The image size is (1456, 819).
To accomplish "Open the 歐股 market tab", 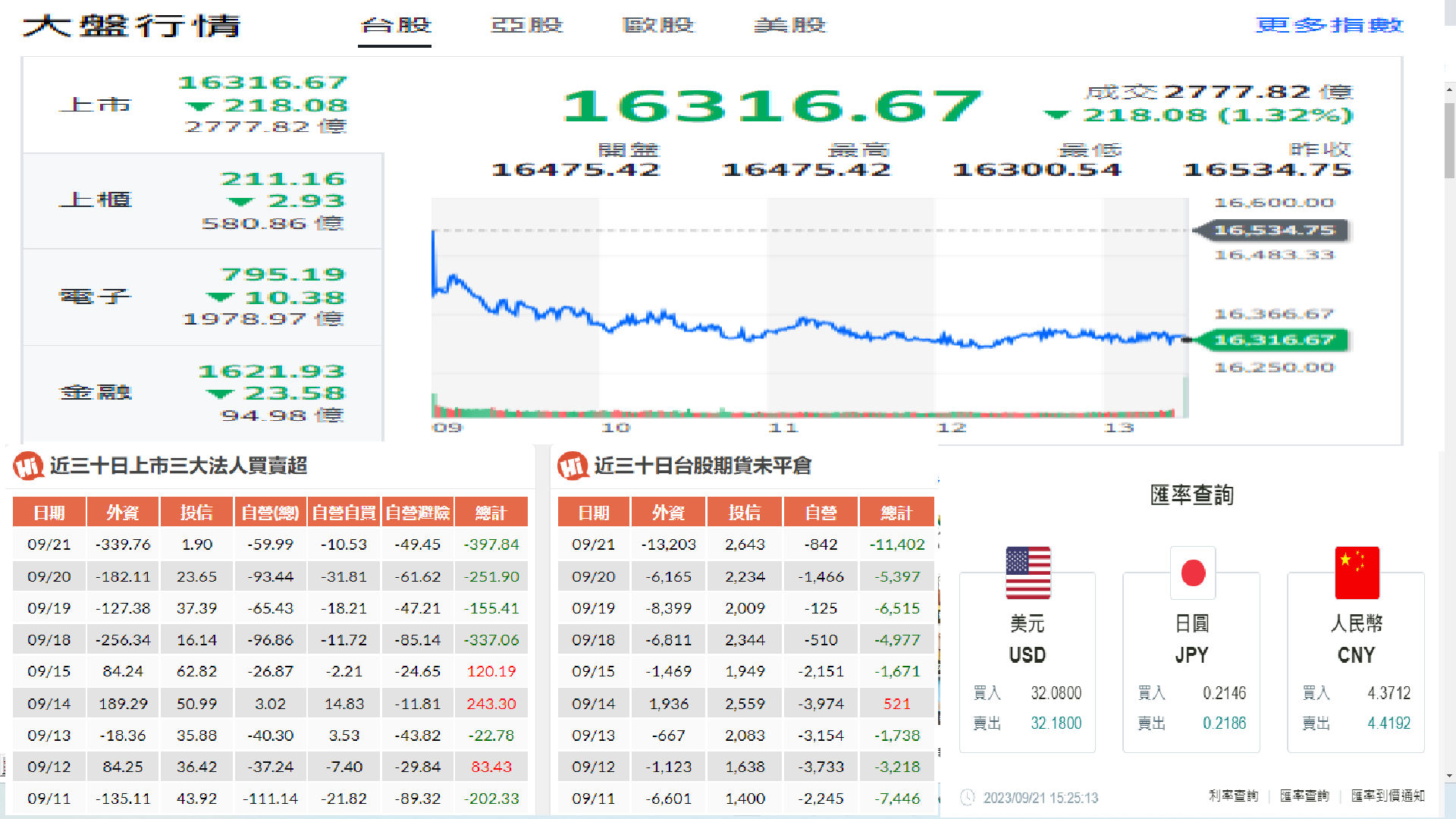I will [657, 26].
